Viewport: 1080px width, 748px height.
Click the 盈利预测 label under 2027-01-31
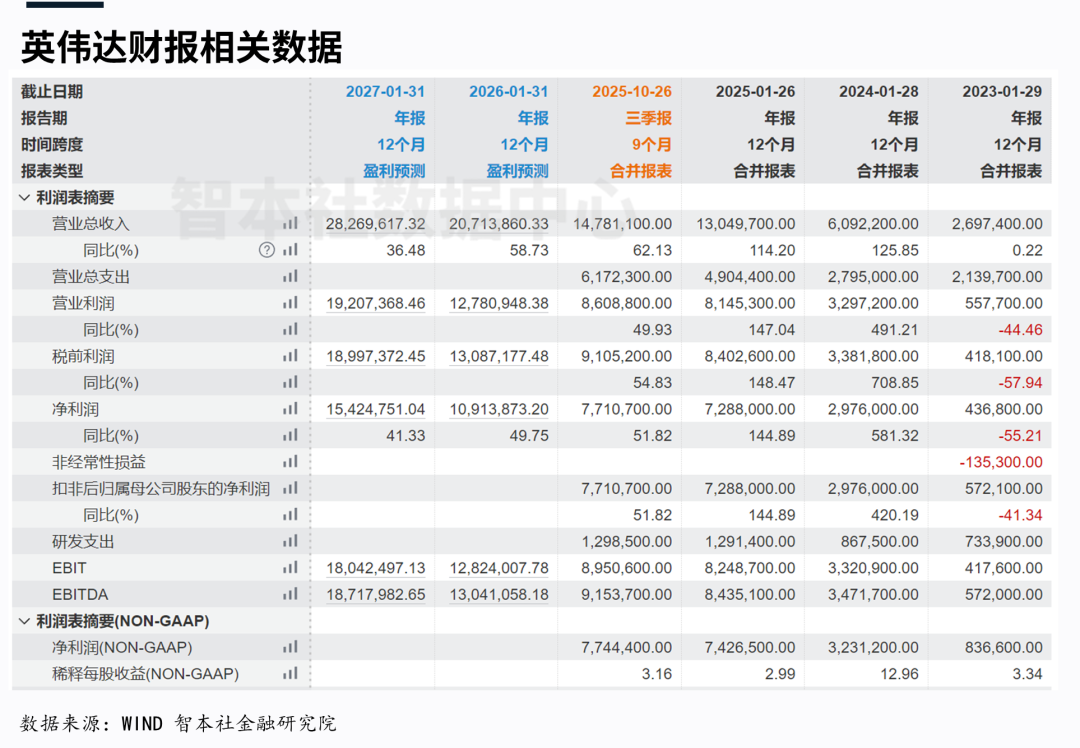394,171
